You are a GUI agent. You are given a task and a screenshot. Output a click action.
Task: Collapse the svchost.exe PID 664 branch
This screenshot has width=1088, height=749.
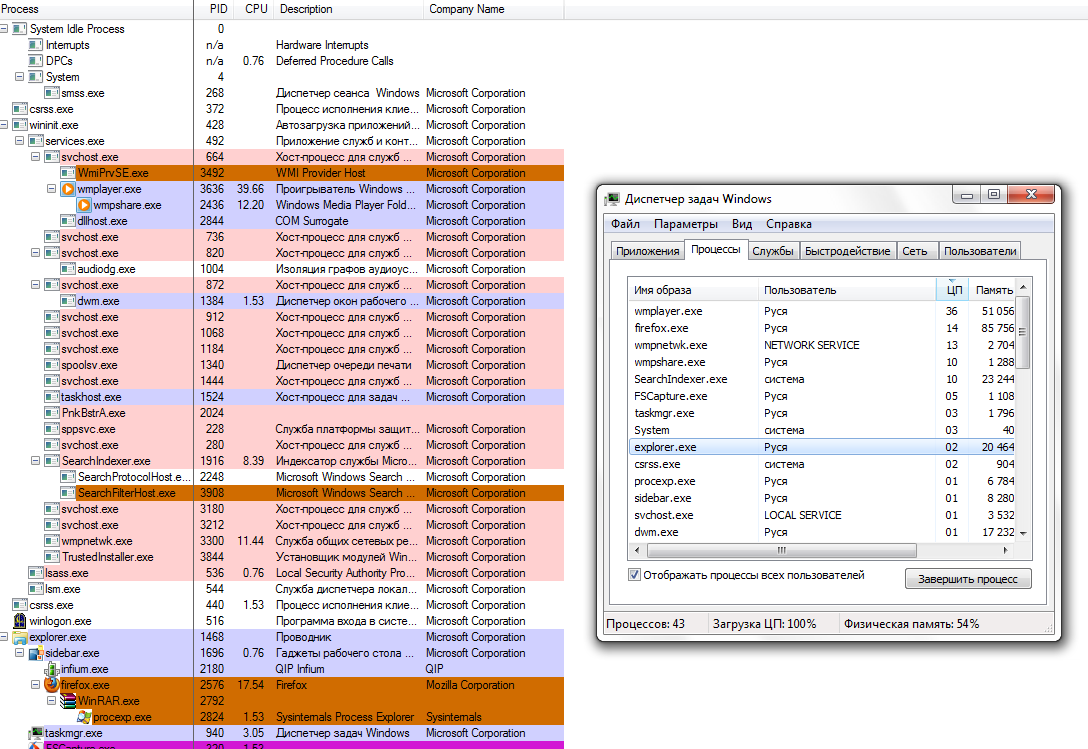pyautogui.click(x=35, y=157)
